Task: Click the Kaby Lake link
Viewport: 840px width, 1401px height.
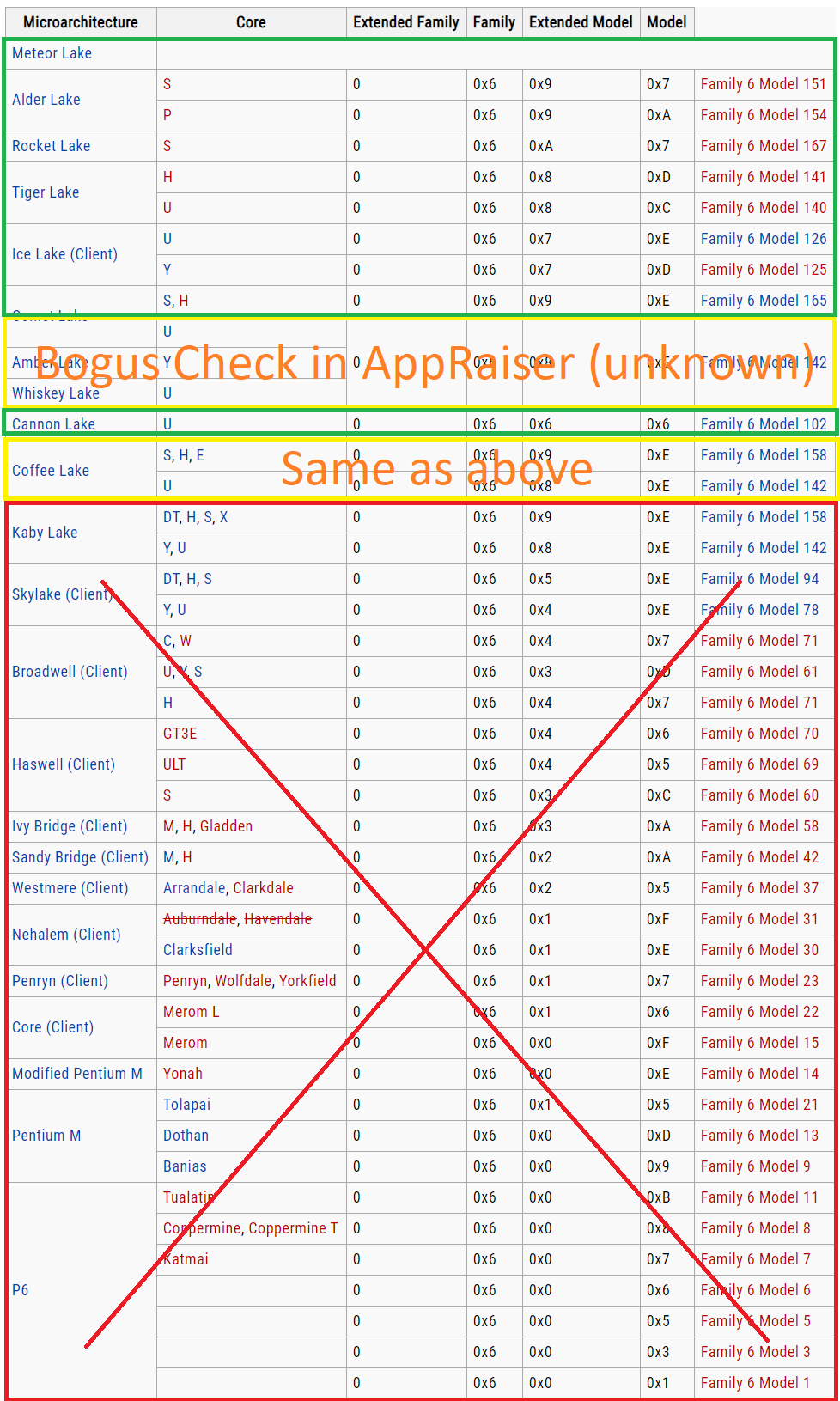Action: point(45,533)
